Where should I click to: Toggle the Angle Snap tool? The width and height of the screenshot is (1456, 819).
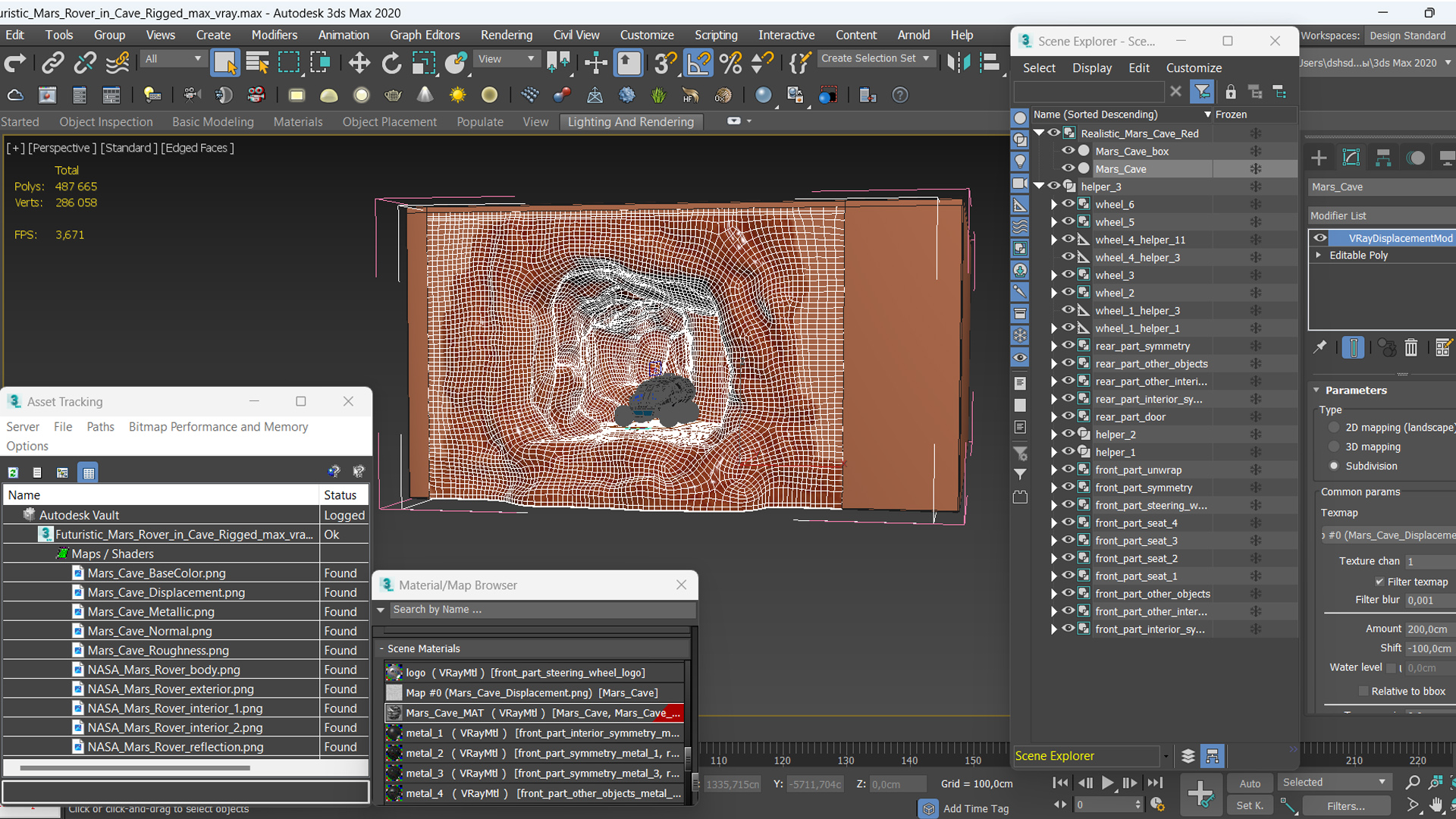coord(698,63)
